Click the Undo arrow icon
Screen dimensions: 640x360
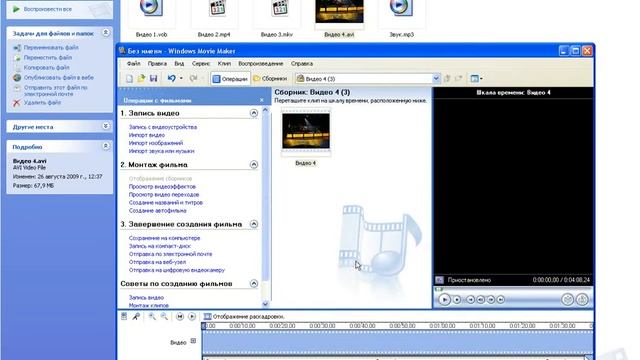[171, 78]
